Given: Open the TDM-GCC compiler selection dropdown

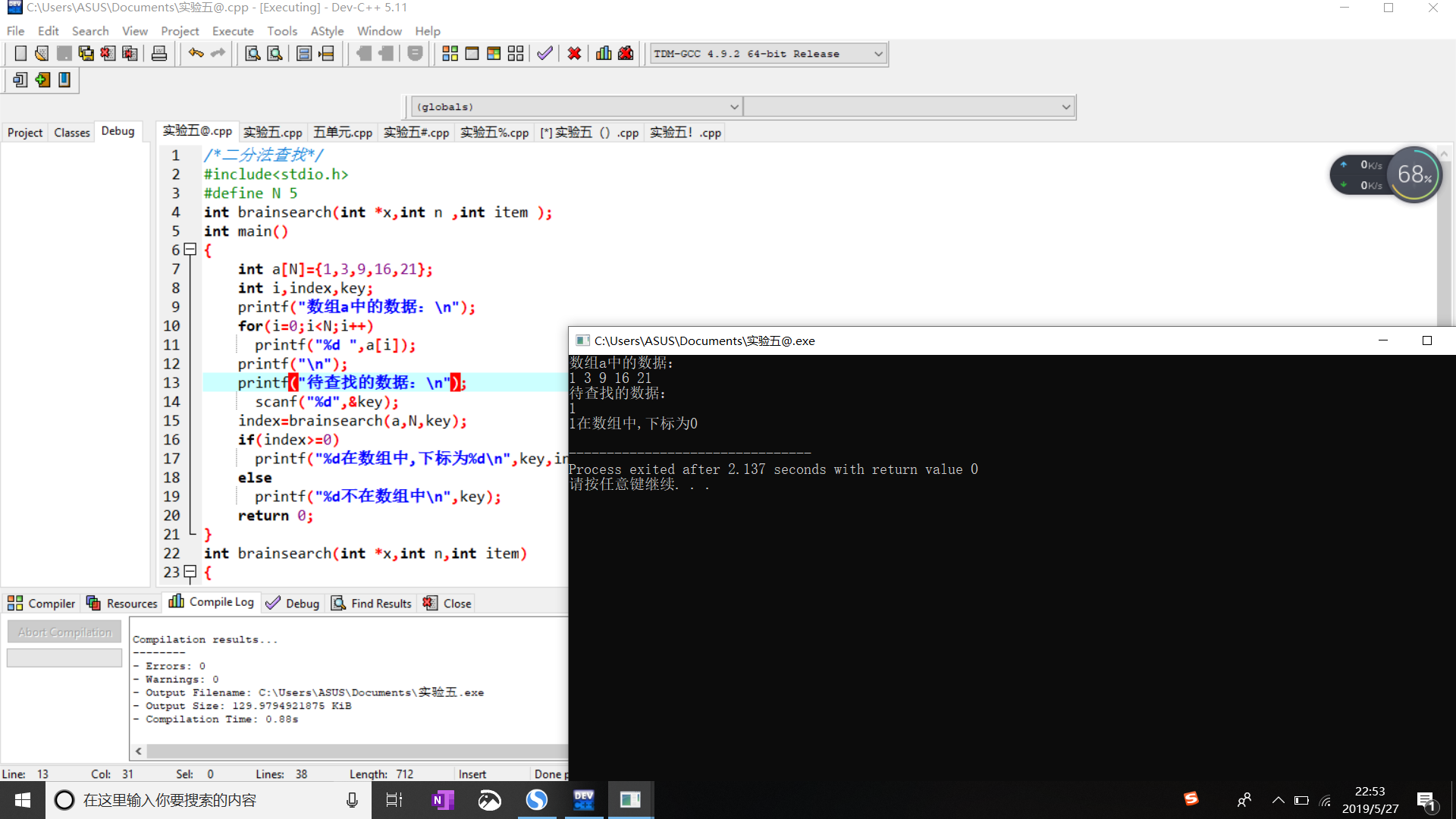Looking at the screenshot, I should [878, 54].
